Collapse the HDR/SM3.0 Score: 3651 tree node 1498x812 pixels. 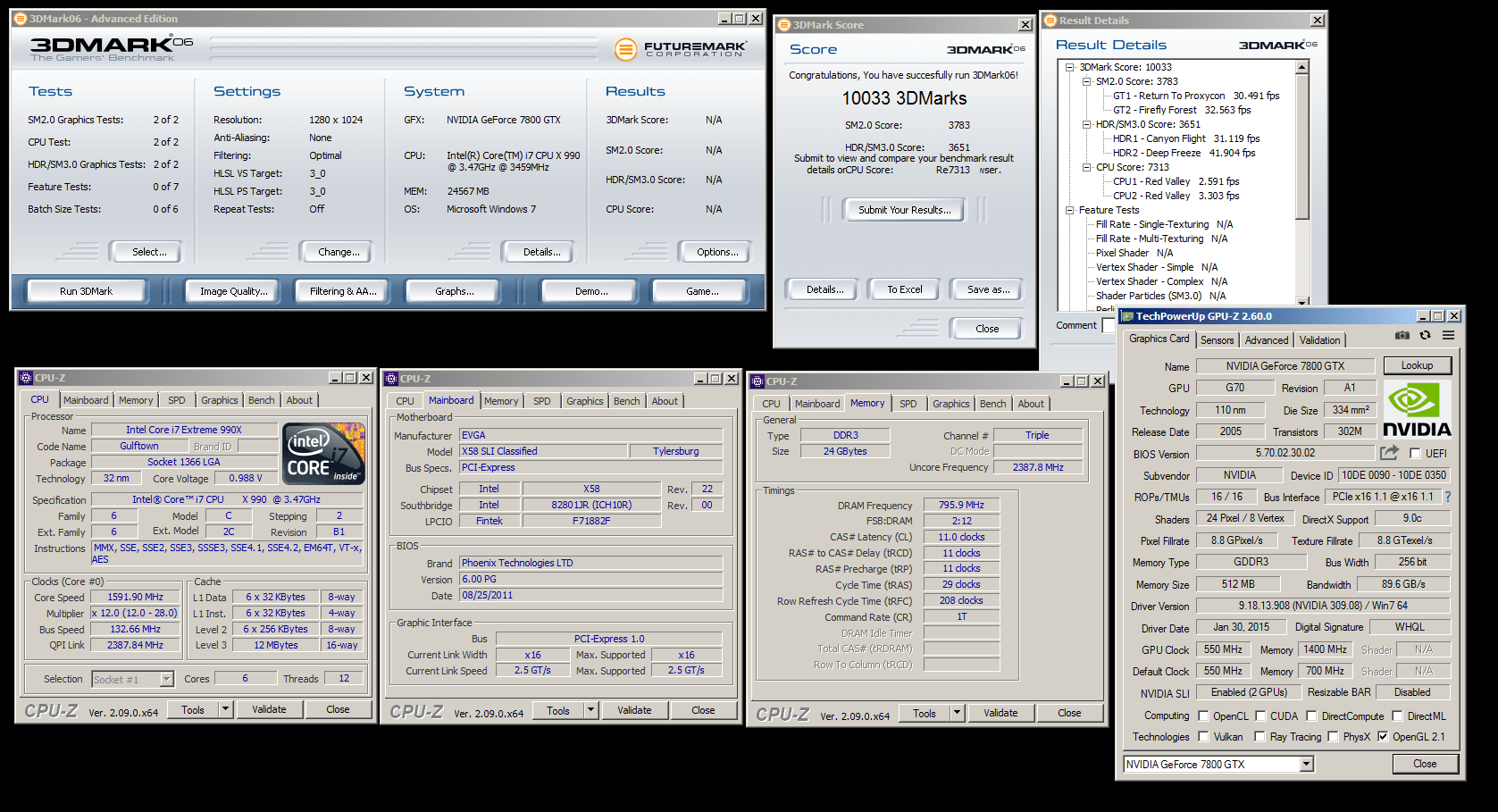(1087, 124)
